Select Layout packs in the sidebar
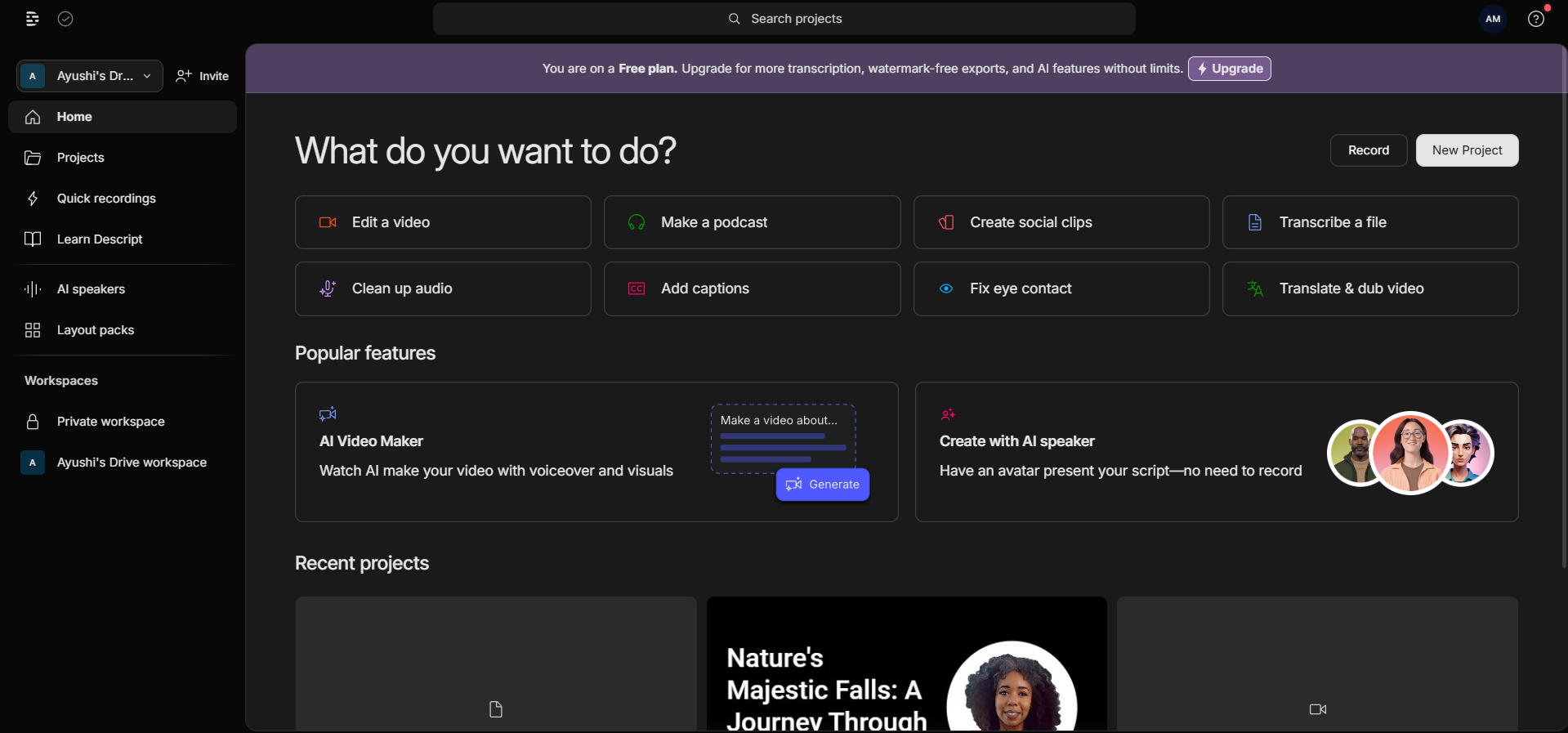The image size is (1568, 733). point(123,330)
